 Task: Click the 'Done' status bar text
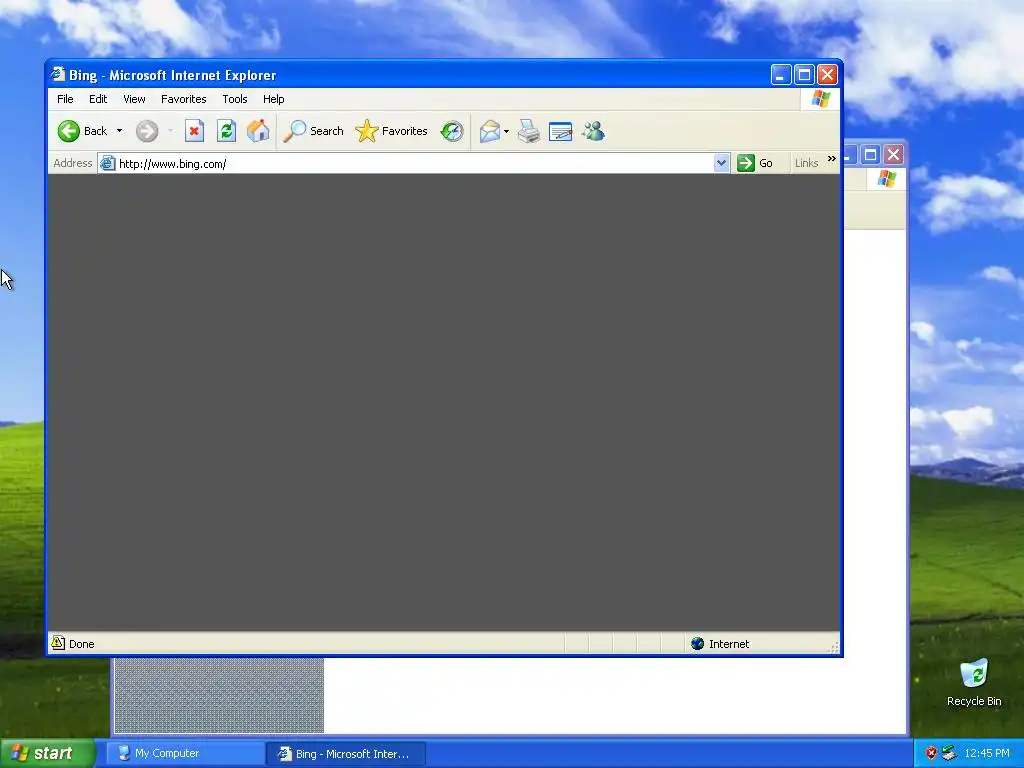click(x=82, y=644)
